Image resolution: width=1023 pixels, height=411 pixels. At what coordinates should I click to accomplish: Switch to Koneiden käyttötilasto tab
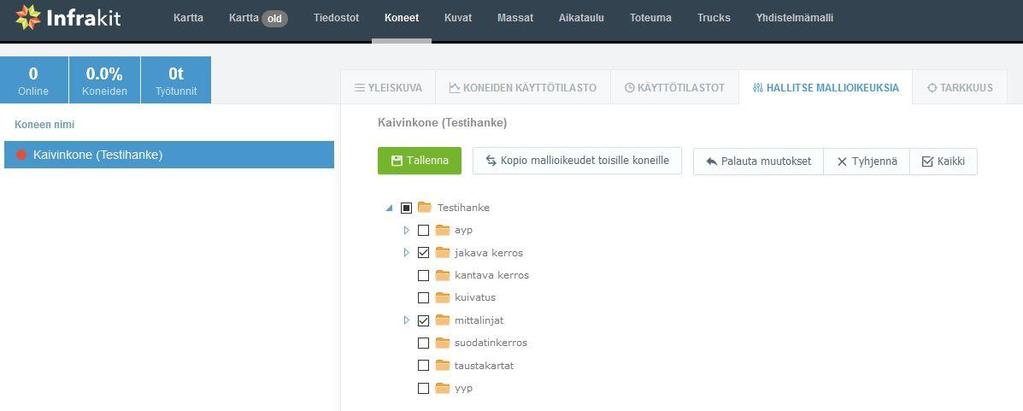523,87
